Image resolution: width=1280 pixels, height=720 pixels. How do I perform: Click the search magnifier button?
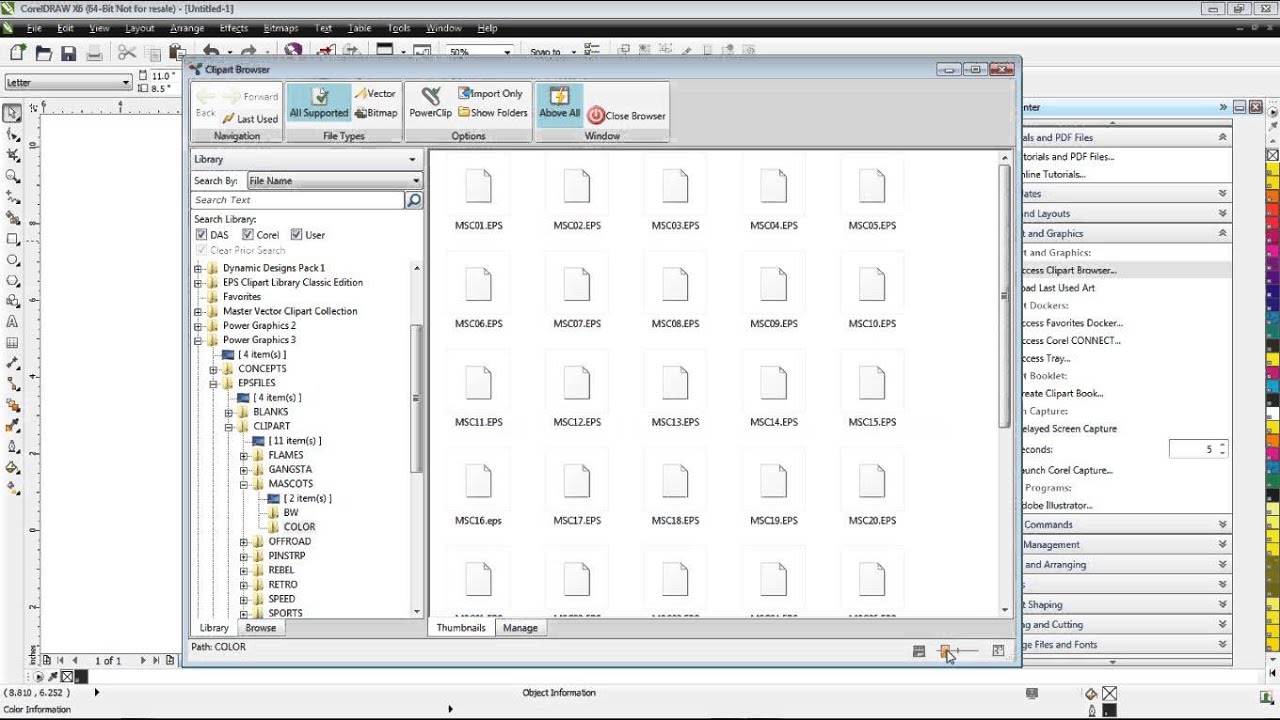click(414, 200)
